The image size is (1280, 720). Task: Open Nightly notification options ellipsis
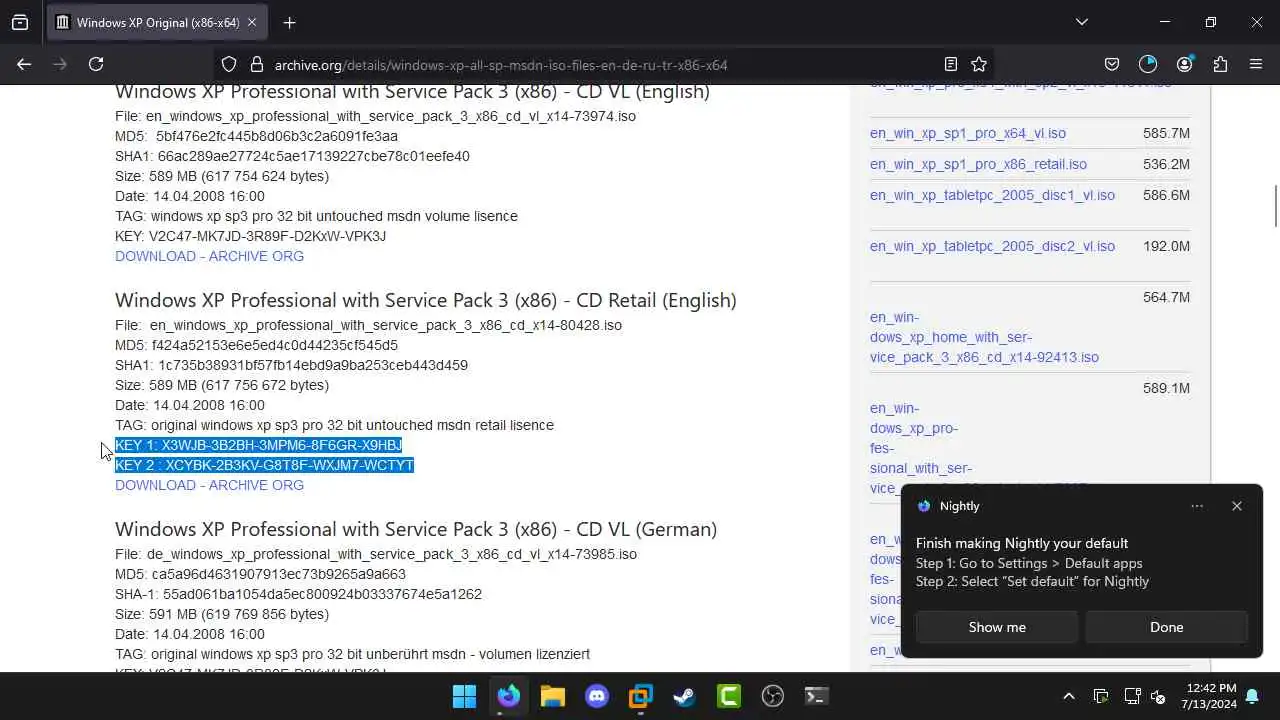[1197, 506]
